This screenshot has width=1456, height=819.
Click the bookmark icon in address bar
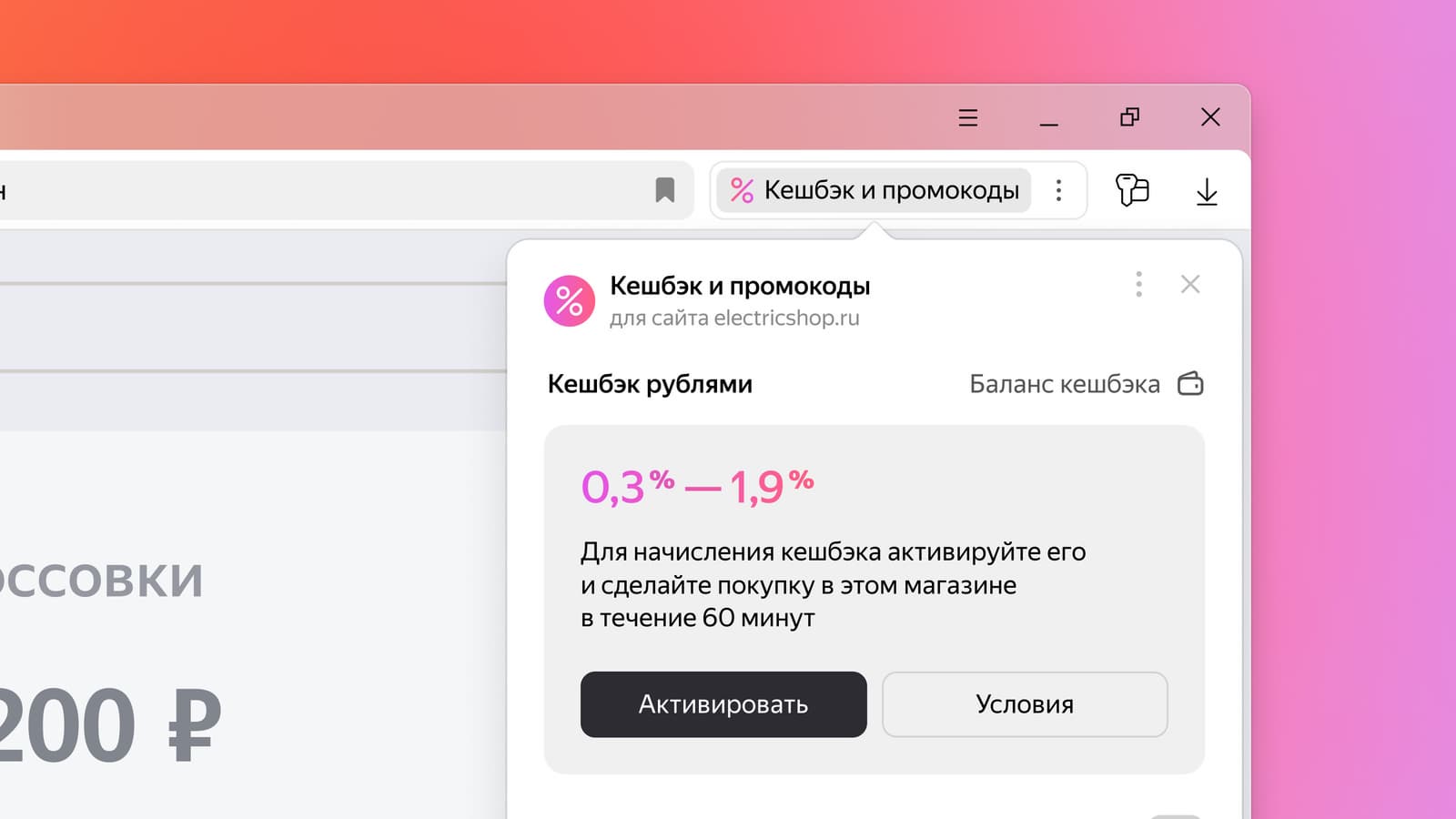665,190
